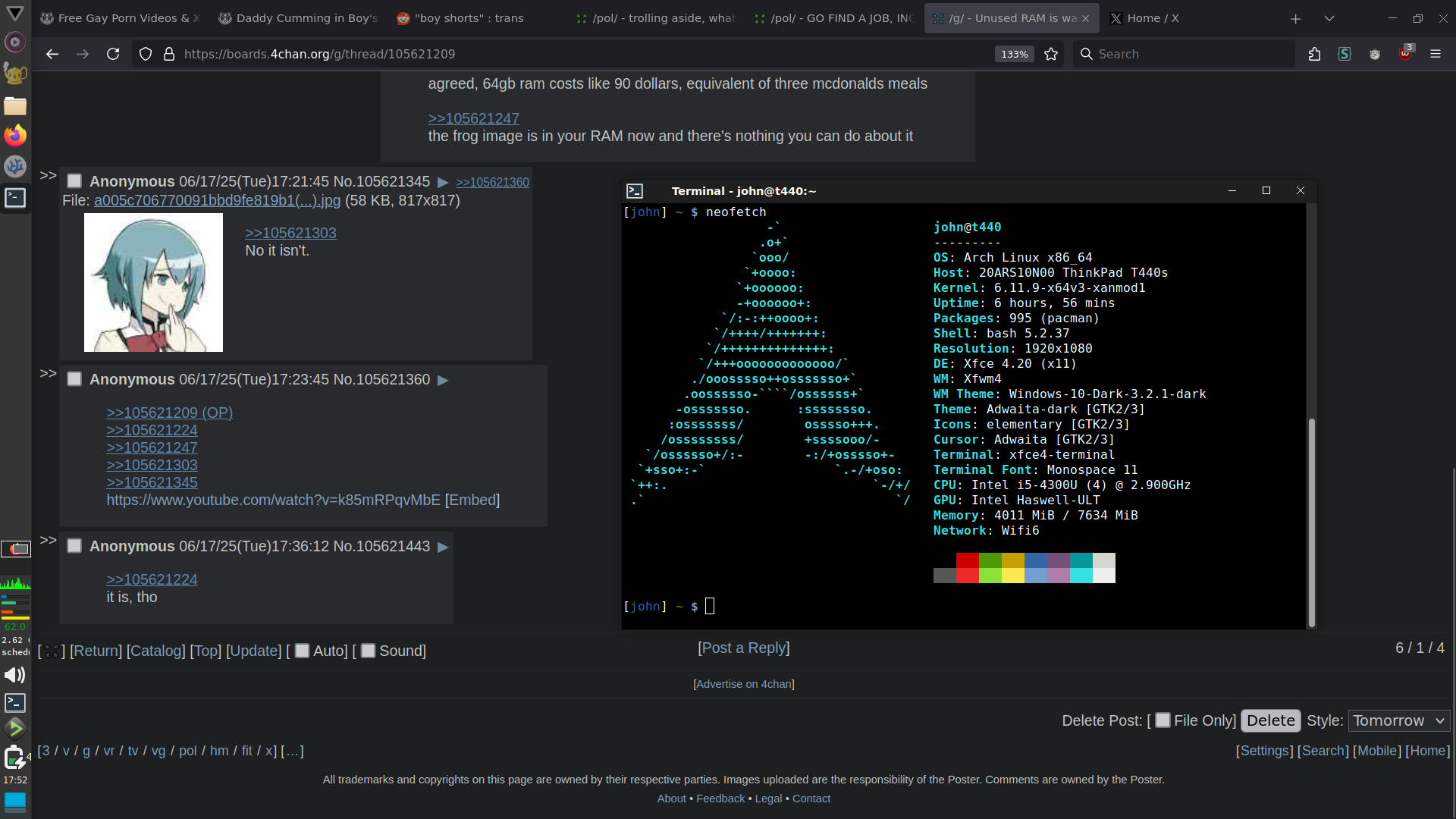
Task: Expand the board list ellipsis […]
Action: (x=292, y=751)
